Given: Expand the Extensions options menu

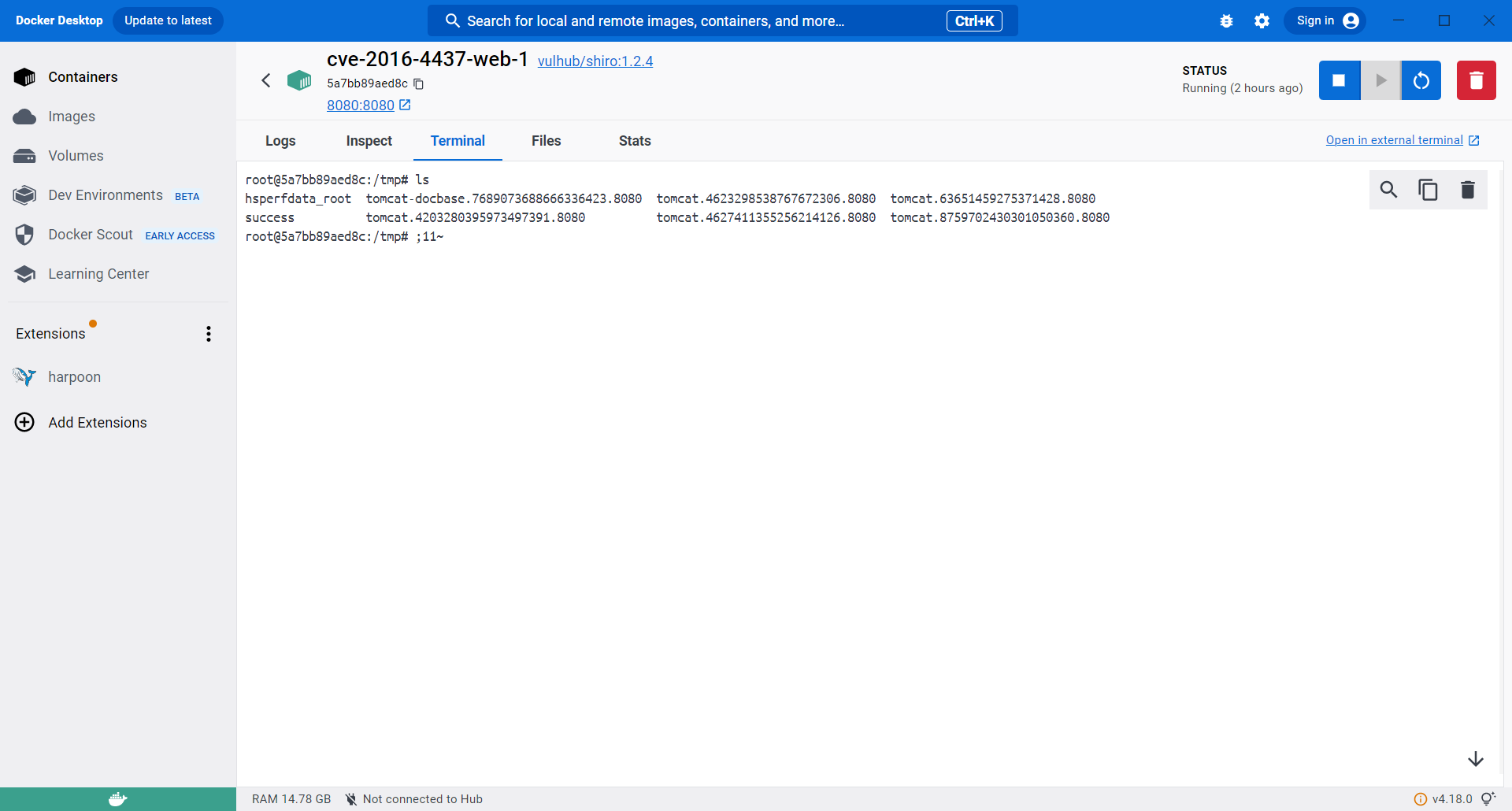Looking at the screenshot, I should coord(208,333).
